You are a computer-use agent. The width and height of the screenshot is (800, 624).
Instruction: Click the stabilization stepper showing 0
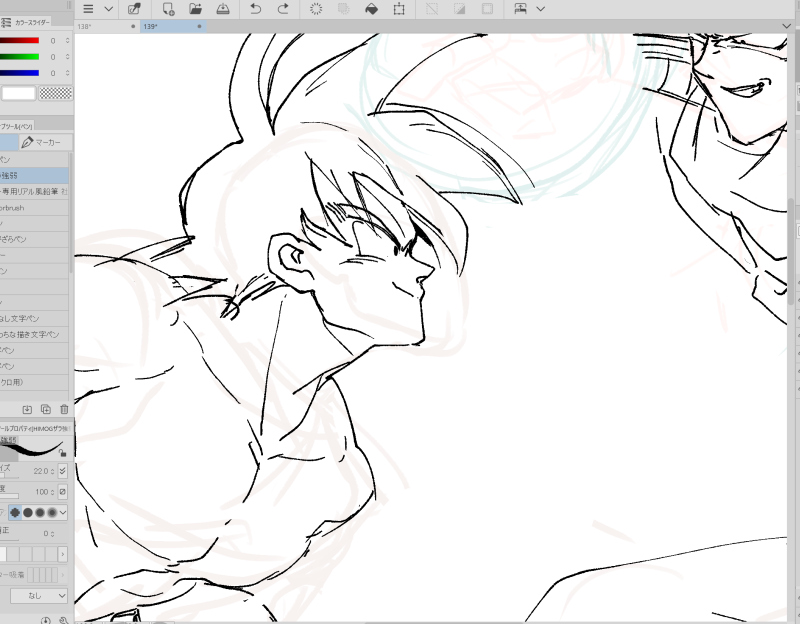tap(53, 534)
